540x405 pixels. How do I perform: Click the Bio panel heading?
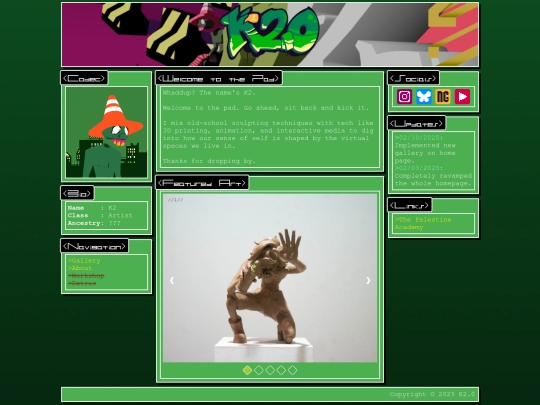pos(77,193)
